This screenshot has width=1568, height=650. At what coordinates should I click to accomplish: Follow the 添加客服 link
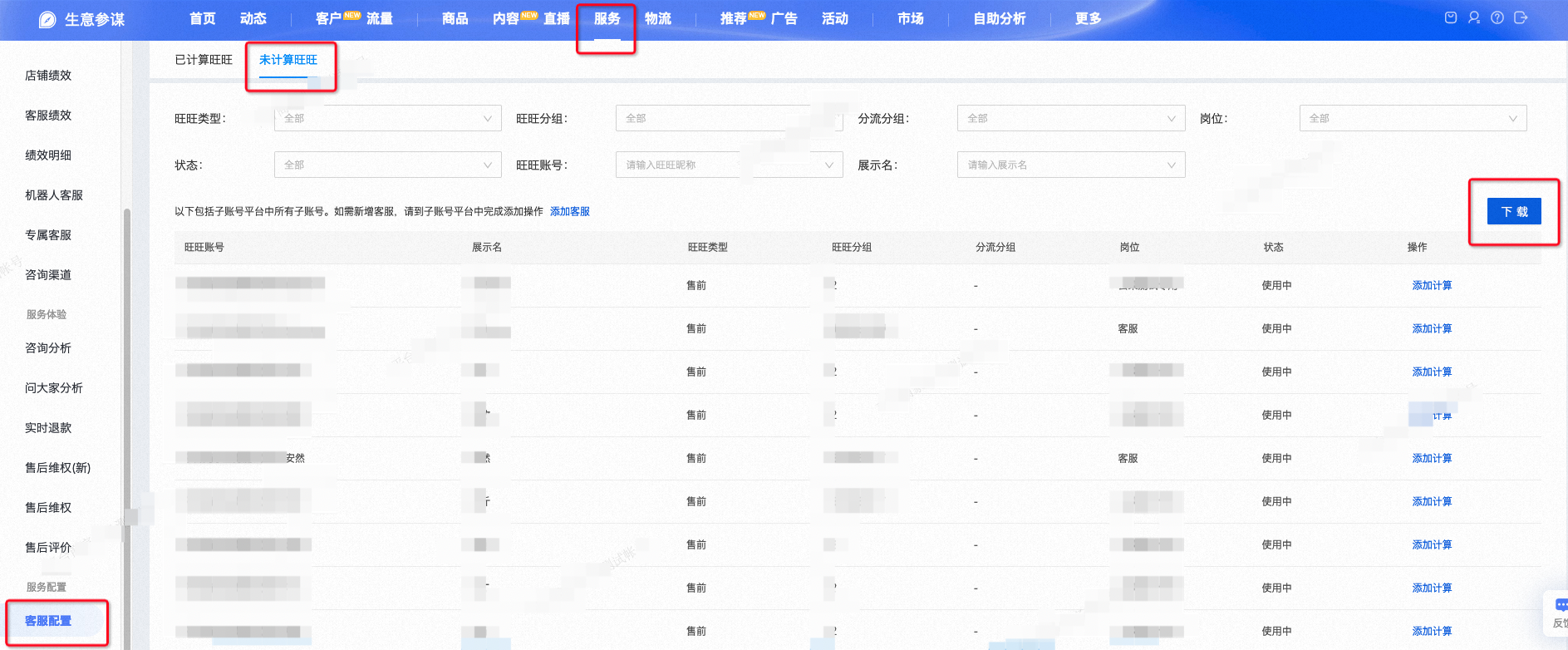[570, 211]
